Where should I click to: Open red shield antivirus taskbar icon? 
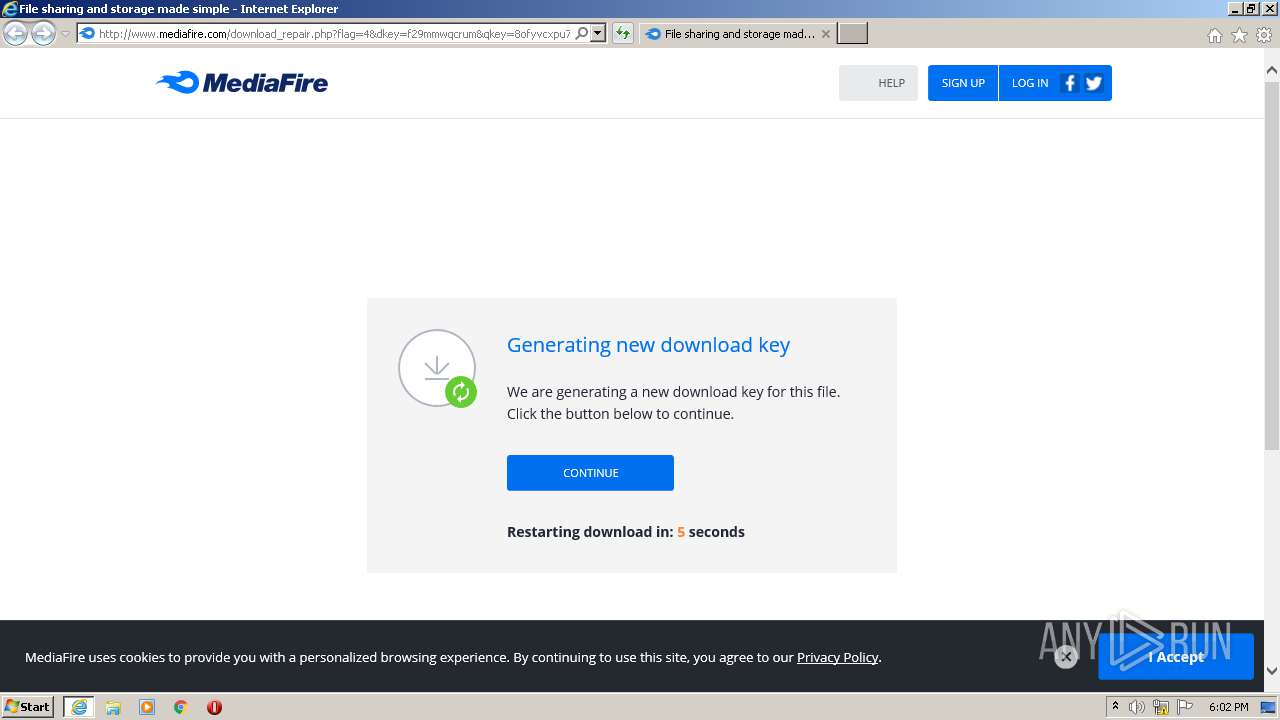click(214, 707)
